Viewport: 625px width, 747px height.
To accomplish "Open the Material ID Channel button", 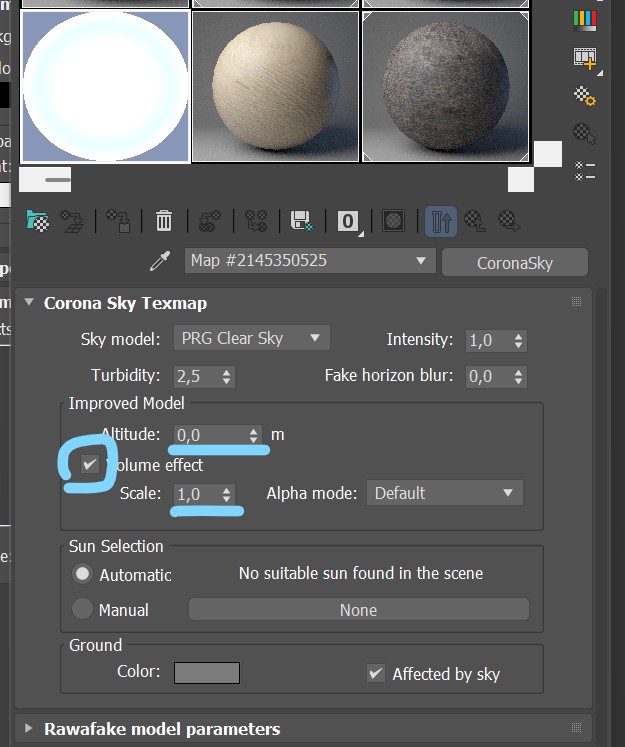I will pyautogui.click(x=349, y=222).
